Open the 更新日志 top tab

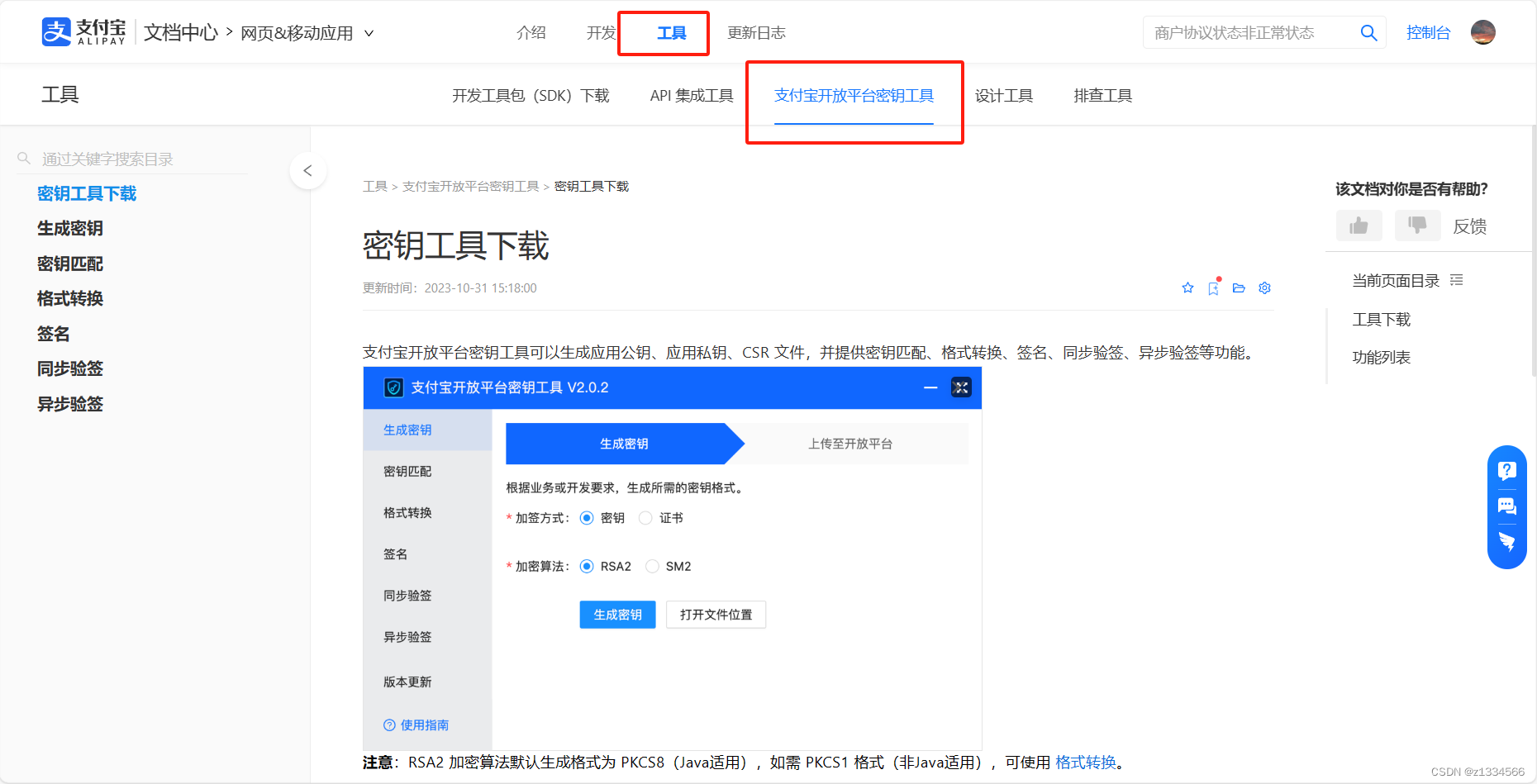click(x=756, y=33)
